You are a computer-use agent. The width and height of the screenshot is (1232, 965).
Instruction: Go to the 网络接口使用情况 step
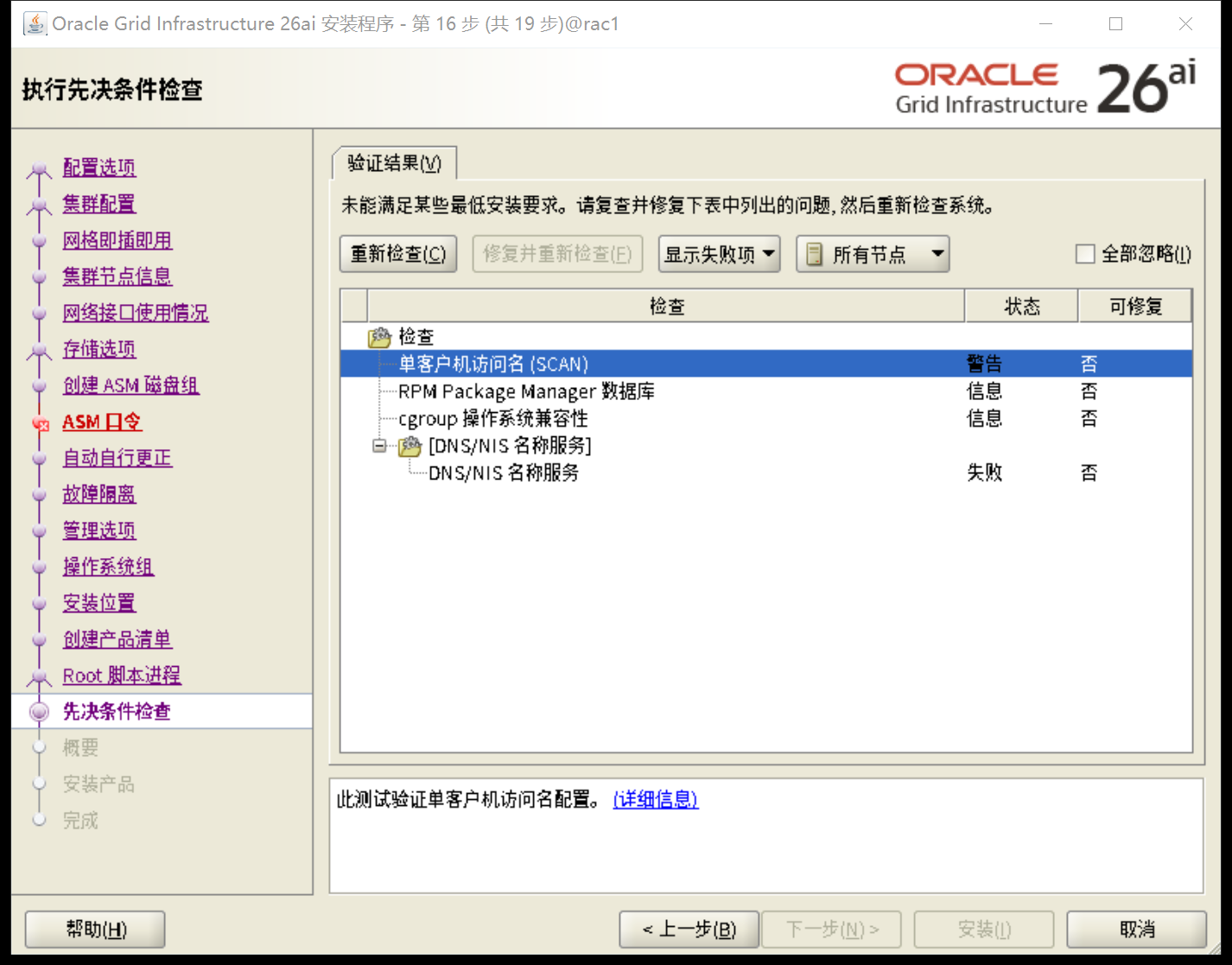[x=136, y=313]
